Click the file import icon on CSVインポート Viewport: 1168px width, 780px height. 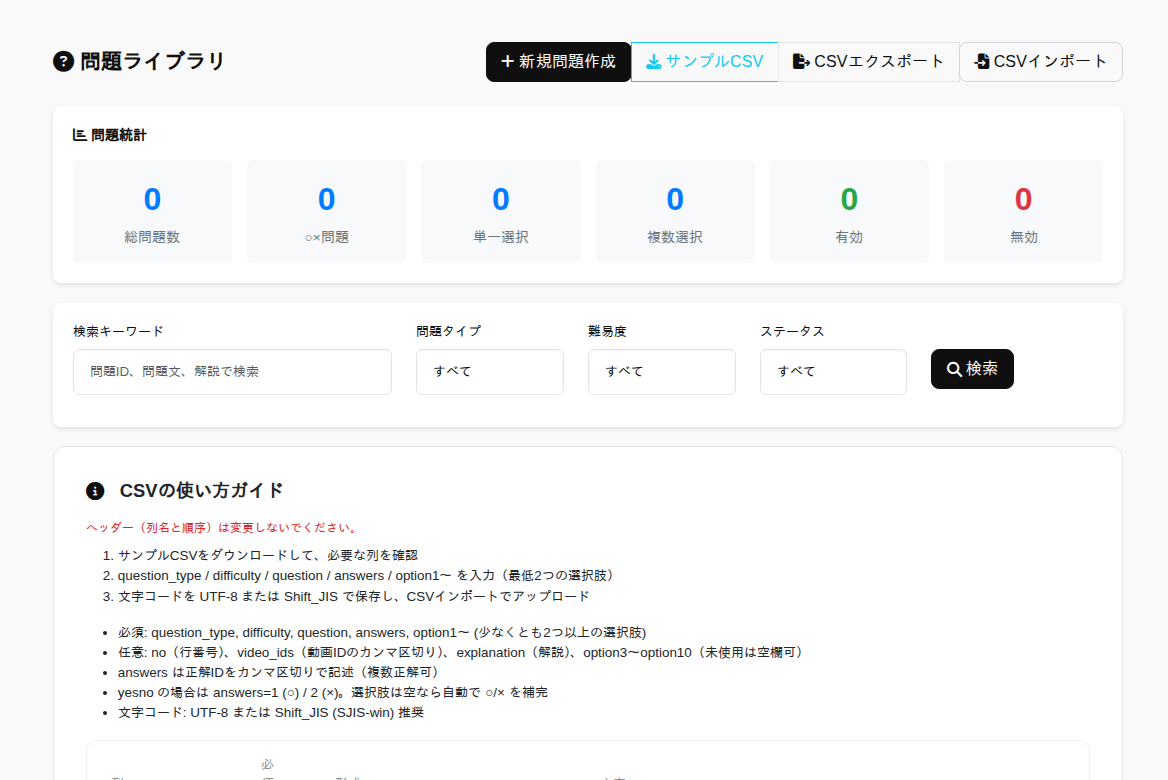(x=982, y=61)
